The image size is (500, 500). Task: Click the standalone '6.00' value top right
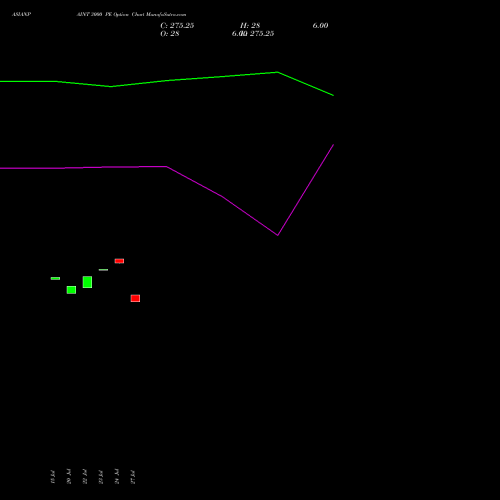(320, 26)
